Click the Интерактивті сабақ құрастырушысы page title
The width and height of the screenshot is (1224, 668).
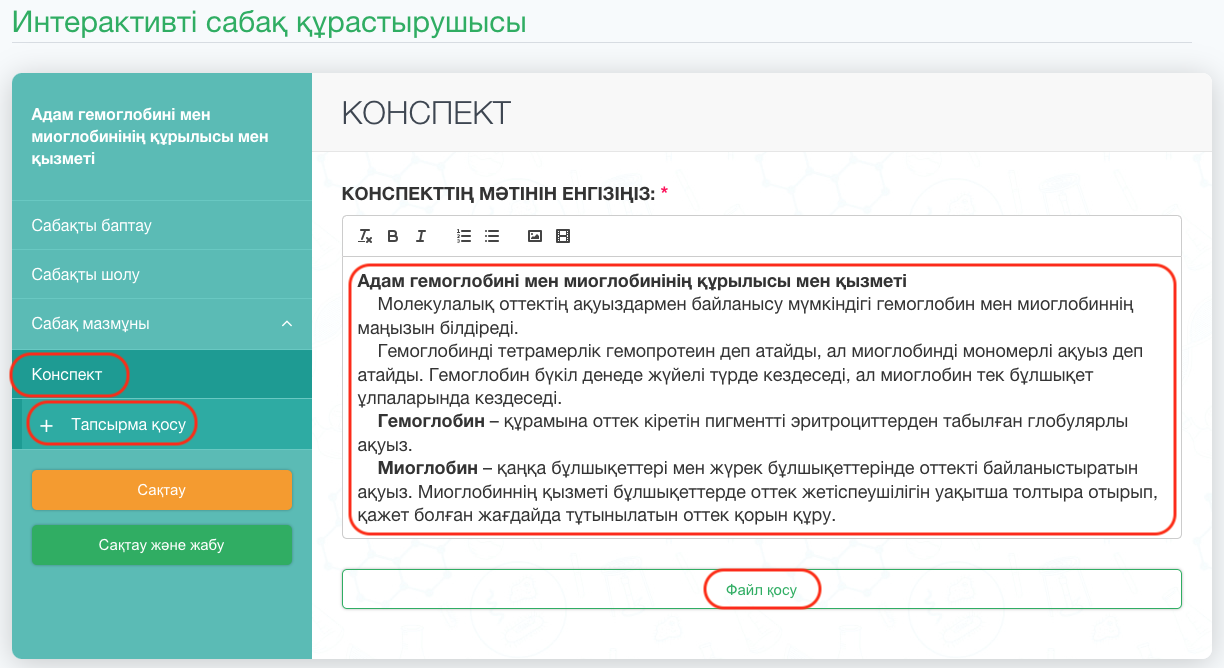(x=269, y=21)
